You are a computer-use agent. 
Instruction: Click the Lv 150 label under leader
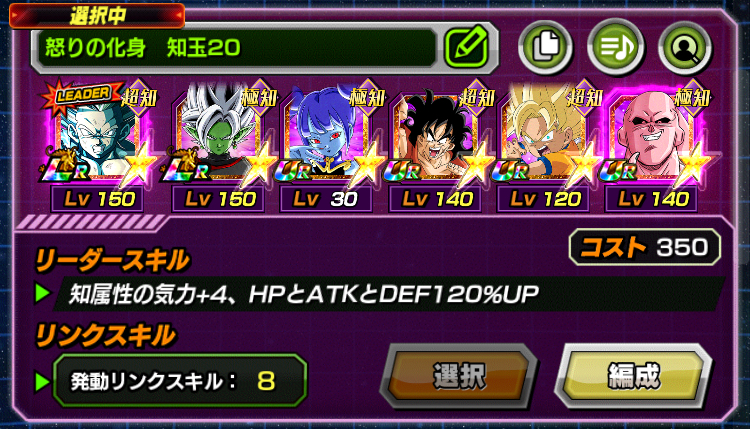[98, 199]
